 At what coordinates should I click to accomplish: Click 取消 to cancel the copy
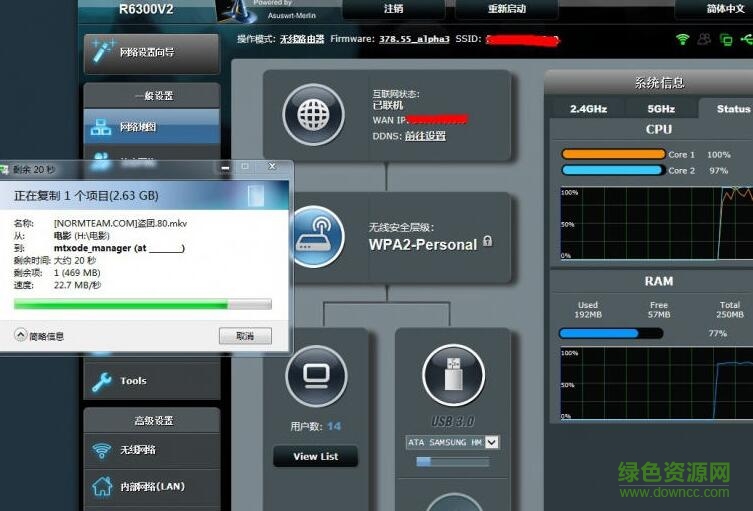(x=245, y=336)
